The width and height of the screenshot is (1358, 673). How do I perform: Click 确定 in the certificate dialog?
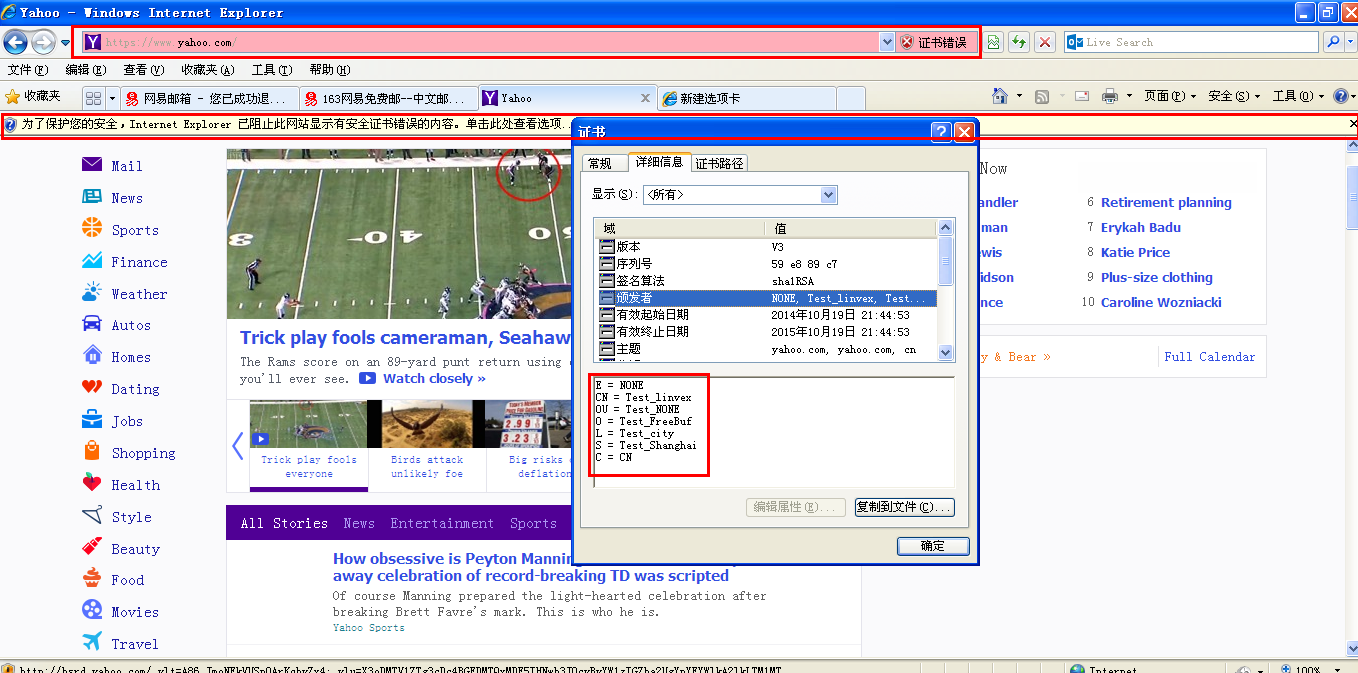[x=932, y=546]
